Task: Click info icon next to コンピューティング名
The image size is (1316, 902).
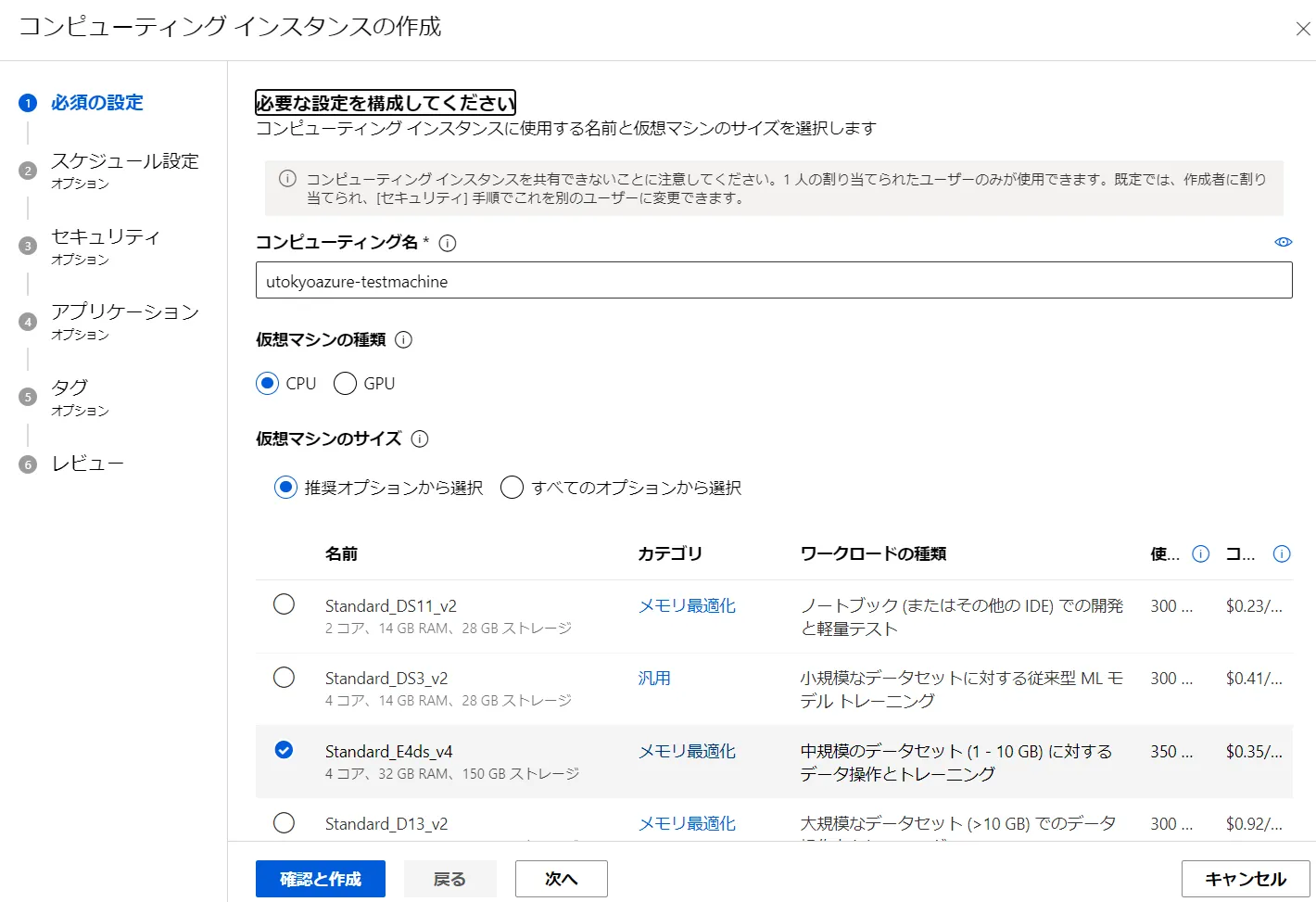Action: tap(448, 243)
